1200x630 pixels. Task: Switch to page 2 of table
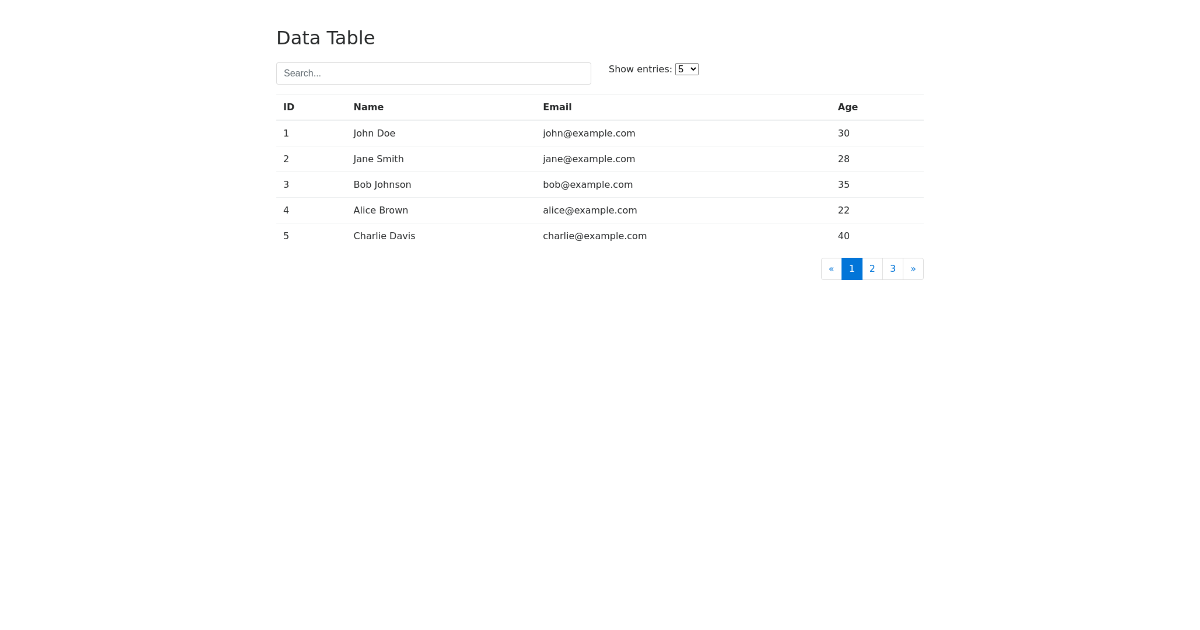(872, 269)
